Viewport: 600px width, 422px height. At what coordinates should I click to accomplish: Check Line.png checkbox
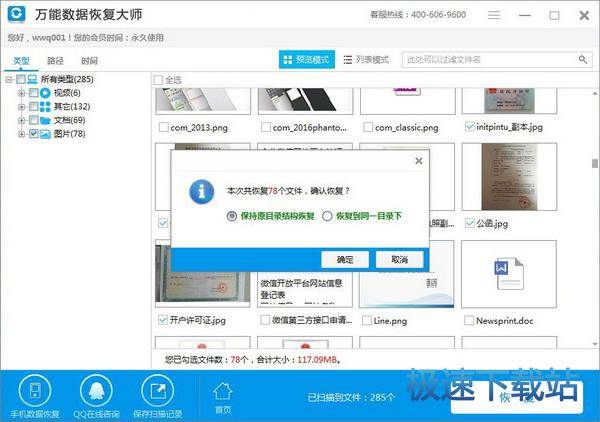point(367,320)
